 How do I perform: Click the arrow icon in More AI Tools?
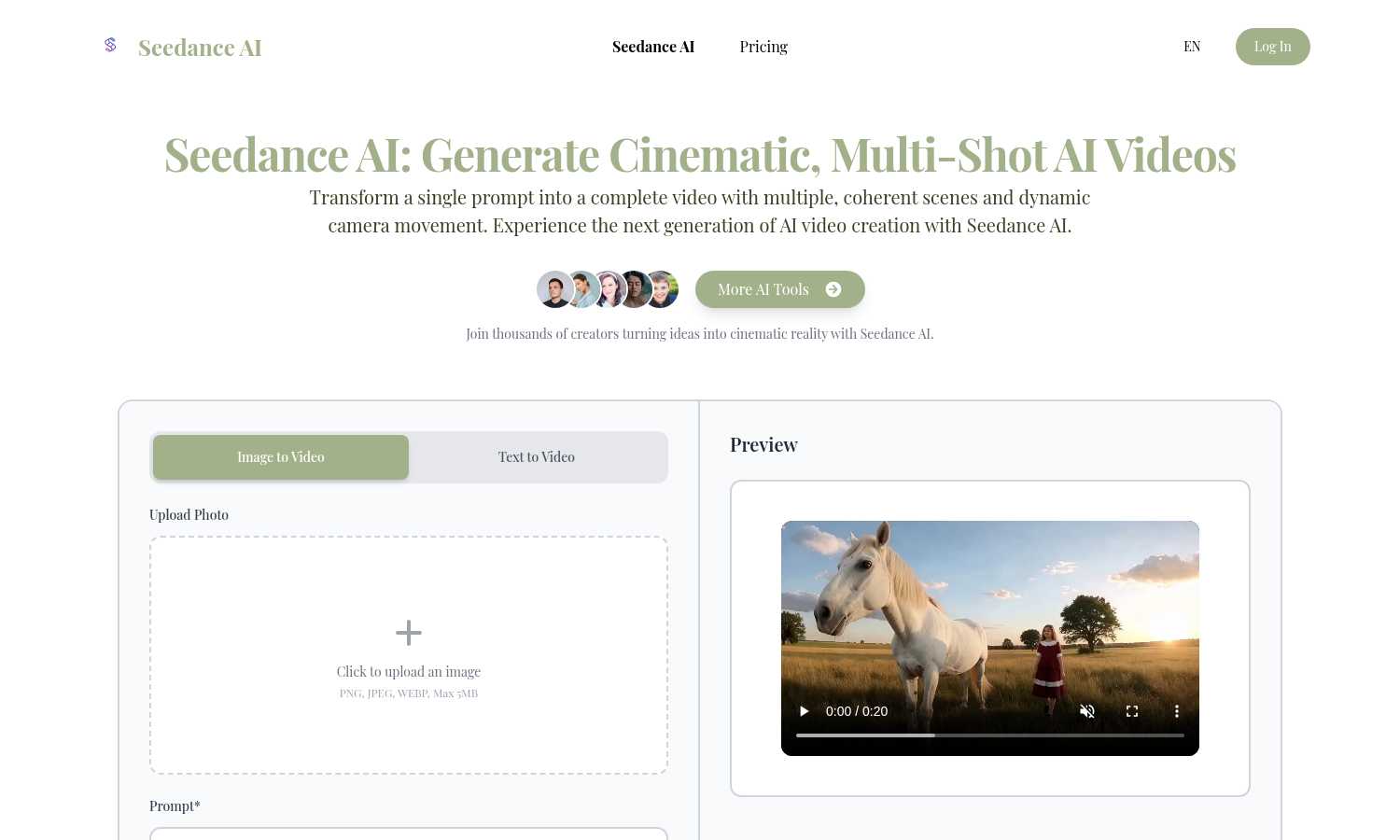point(833,289)
